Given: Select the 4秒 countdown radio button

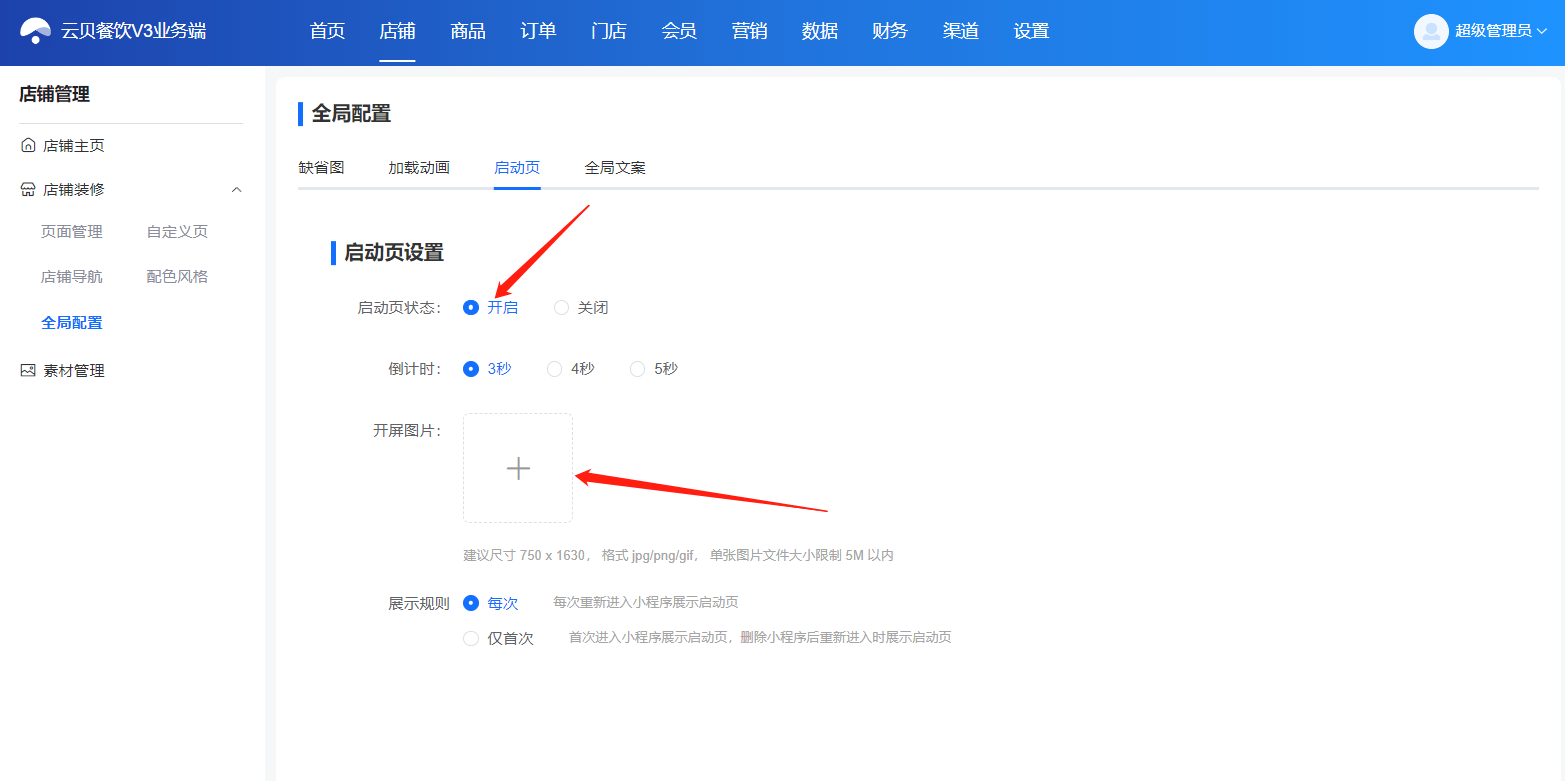Looking at the screenshot, I should 554,369.
